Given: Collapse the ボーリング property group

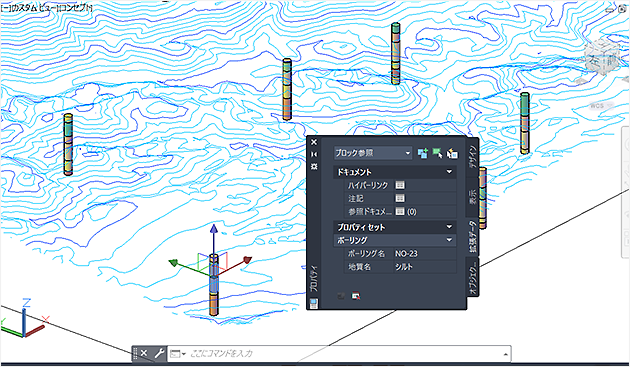Looking at the screenshot, I should 449,240.
